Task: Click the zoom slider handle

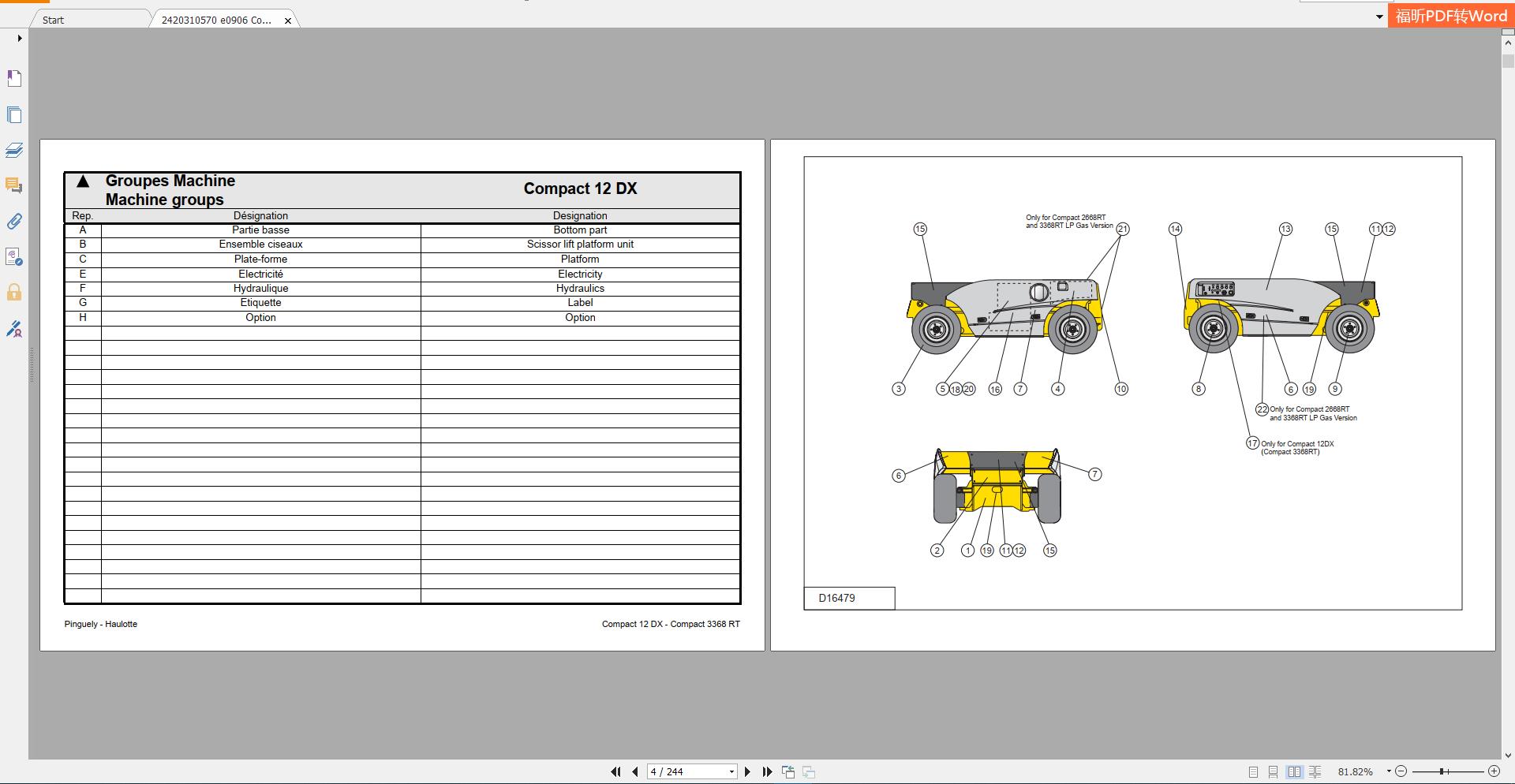Action: 1442,771
